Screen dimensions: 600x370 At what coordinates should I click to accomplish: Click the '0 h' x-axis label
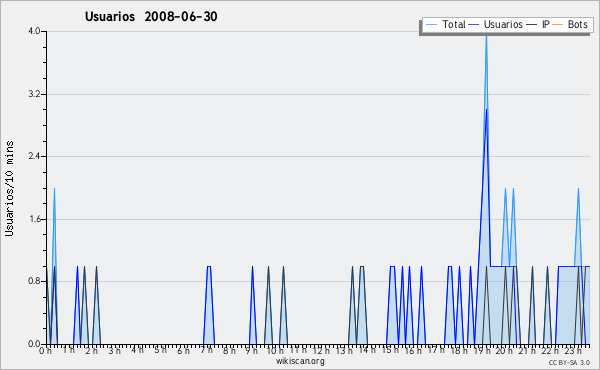coord(46,351)
